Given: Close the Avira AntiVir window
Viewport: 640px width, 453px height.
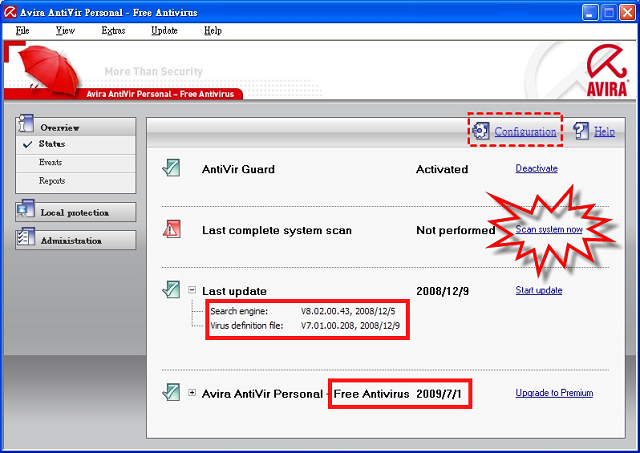Looking at the screenshot, I should click(x=627, y=13).
